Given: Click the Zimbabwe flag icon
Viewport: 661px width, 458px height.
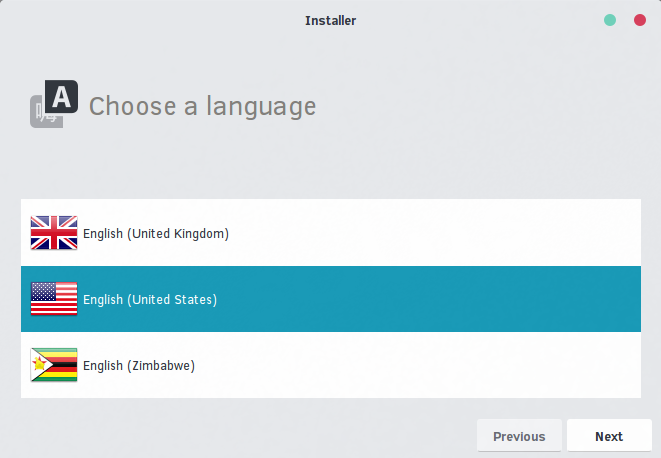Looking at the screenshot, I should click(x=54, y=365).
